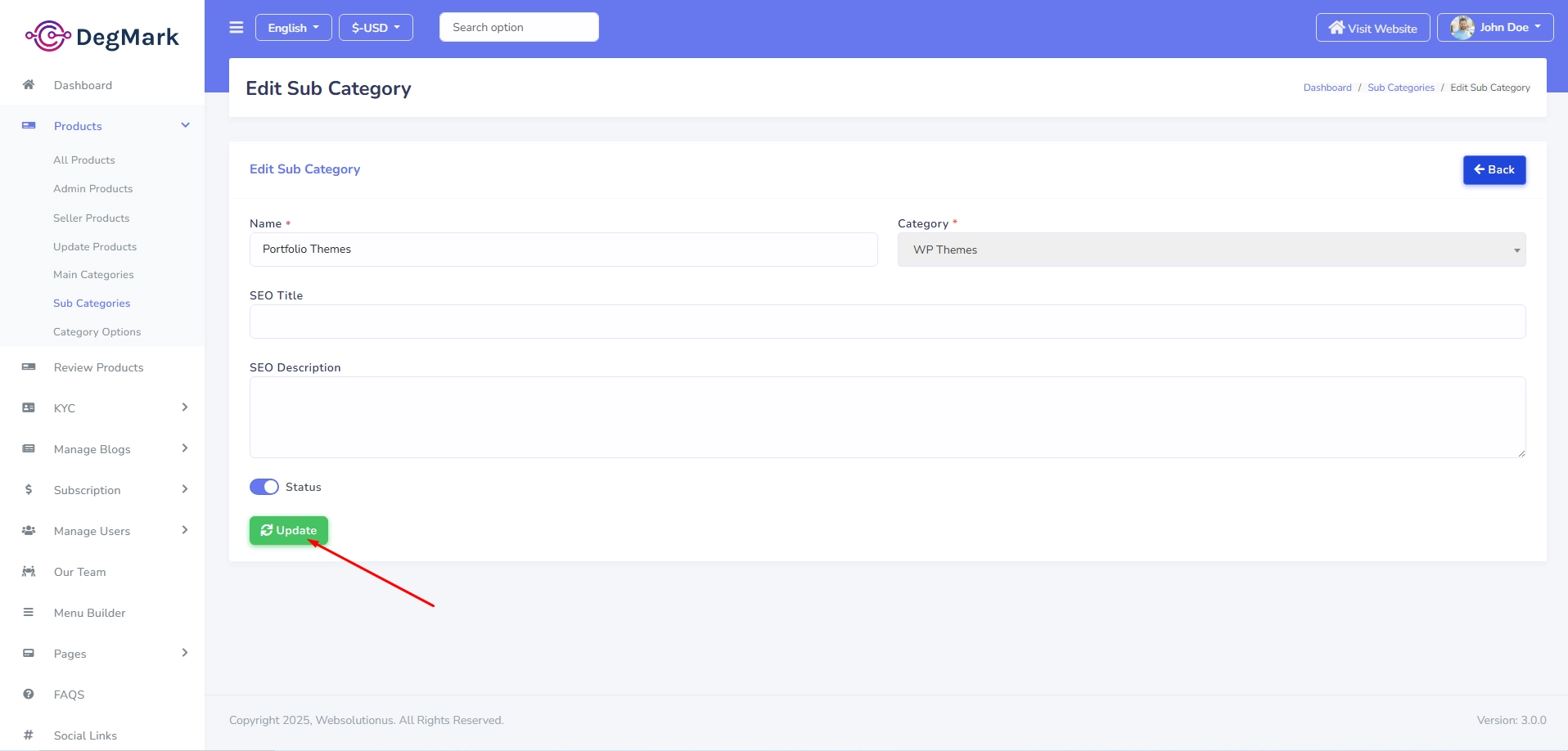Click the Products icon in sidebar
This screenshot has width=1568, height=751.
29,126
